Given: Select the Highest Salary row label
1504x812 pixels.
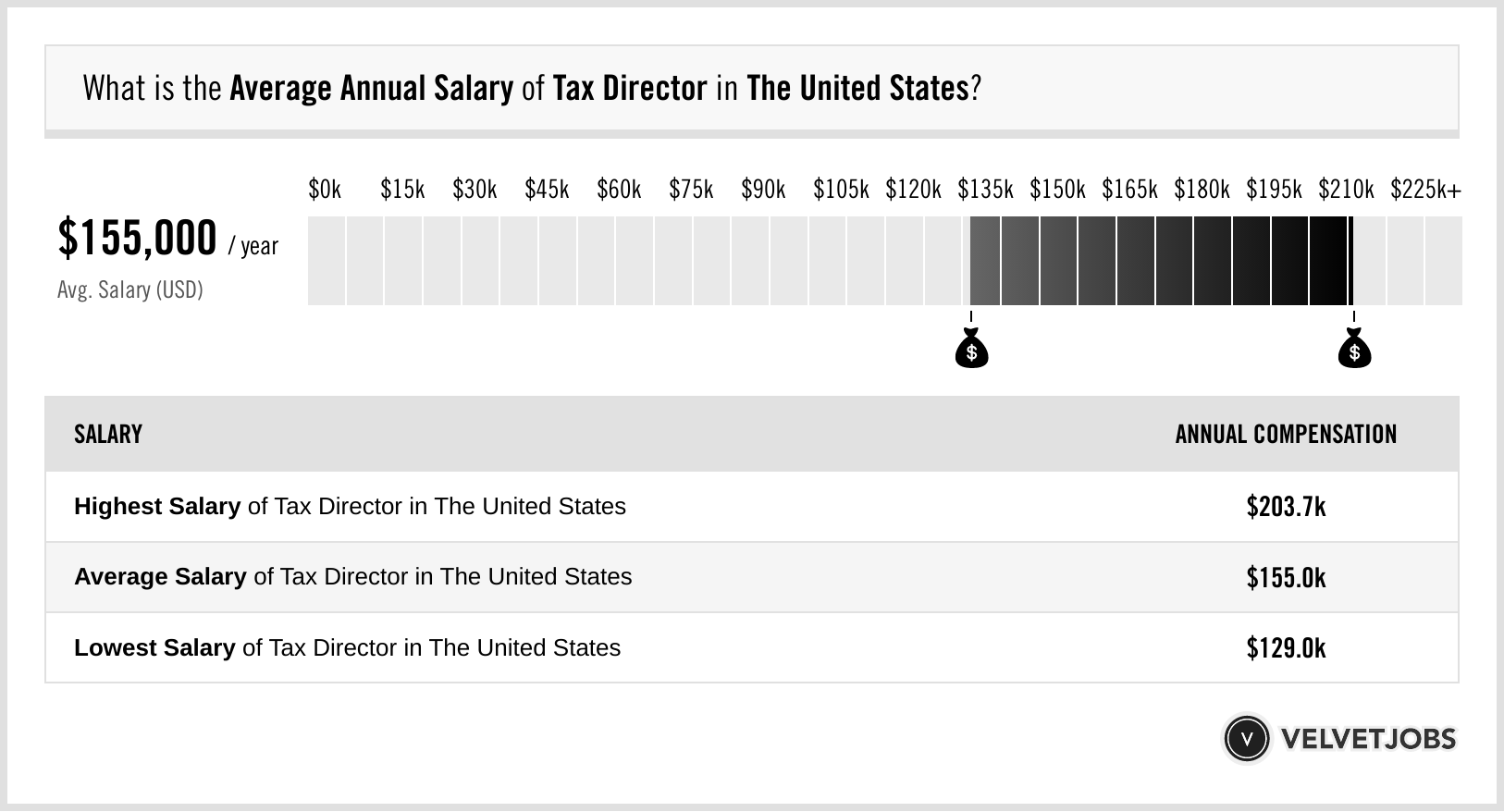Looking at the screenshot, I should pos(350,507).
